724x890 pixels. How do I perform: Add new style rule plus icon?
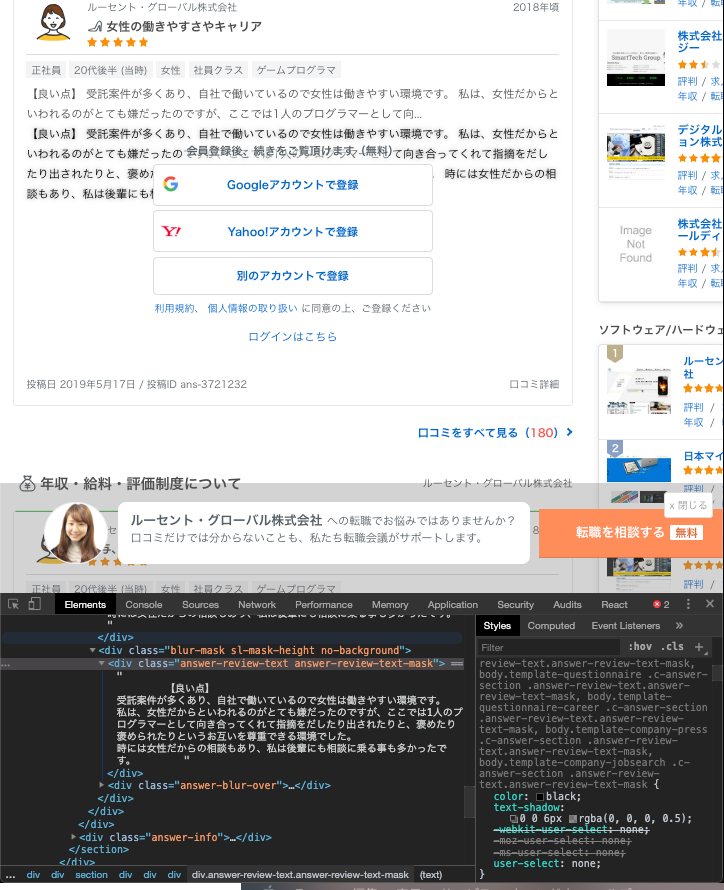tap(699, 646)
